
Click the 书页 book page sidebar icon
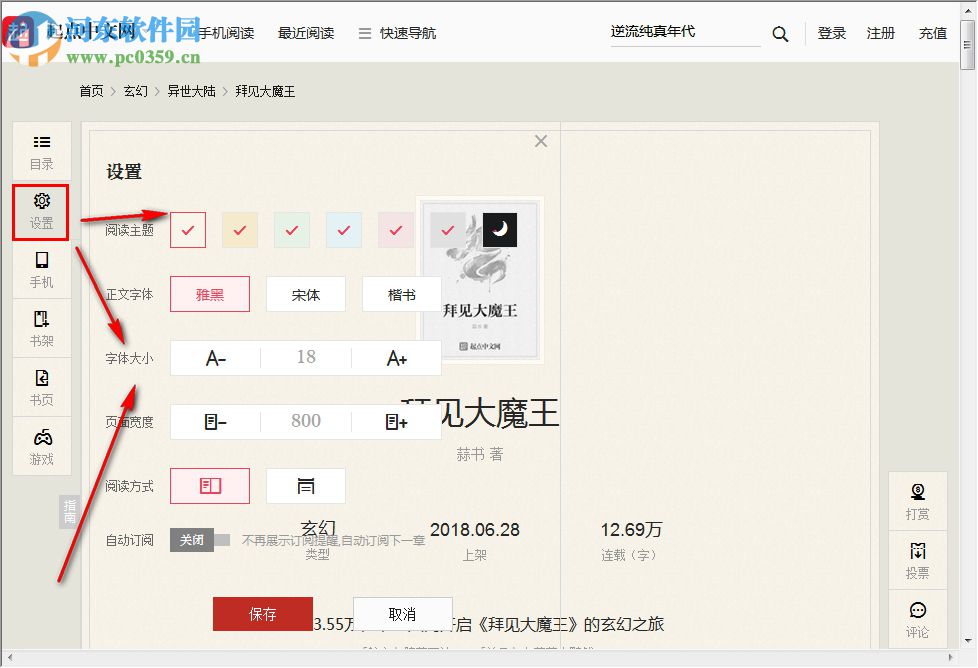point(41,386)
